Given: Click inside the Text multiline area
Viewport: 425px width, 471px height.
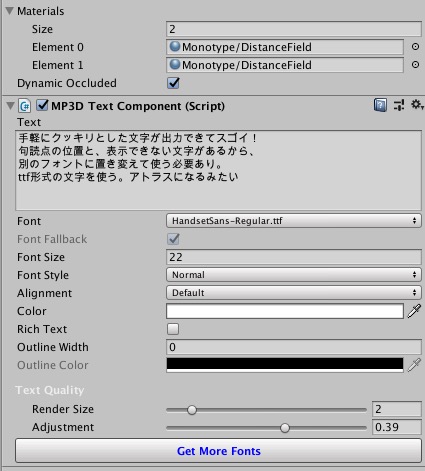Looking at the screenshot, I should click(x=218, y=170).
